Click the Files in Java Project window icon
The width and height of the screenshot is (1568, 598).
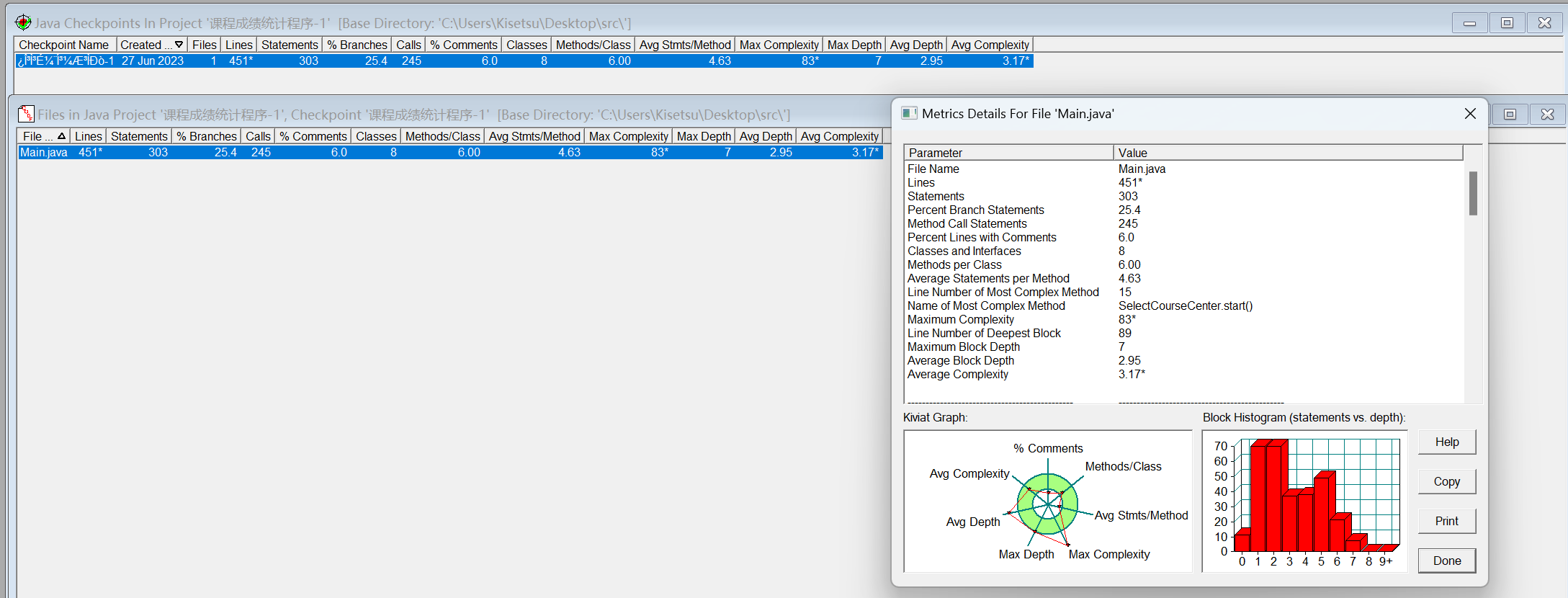26,114
